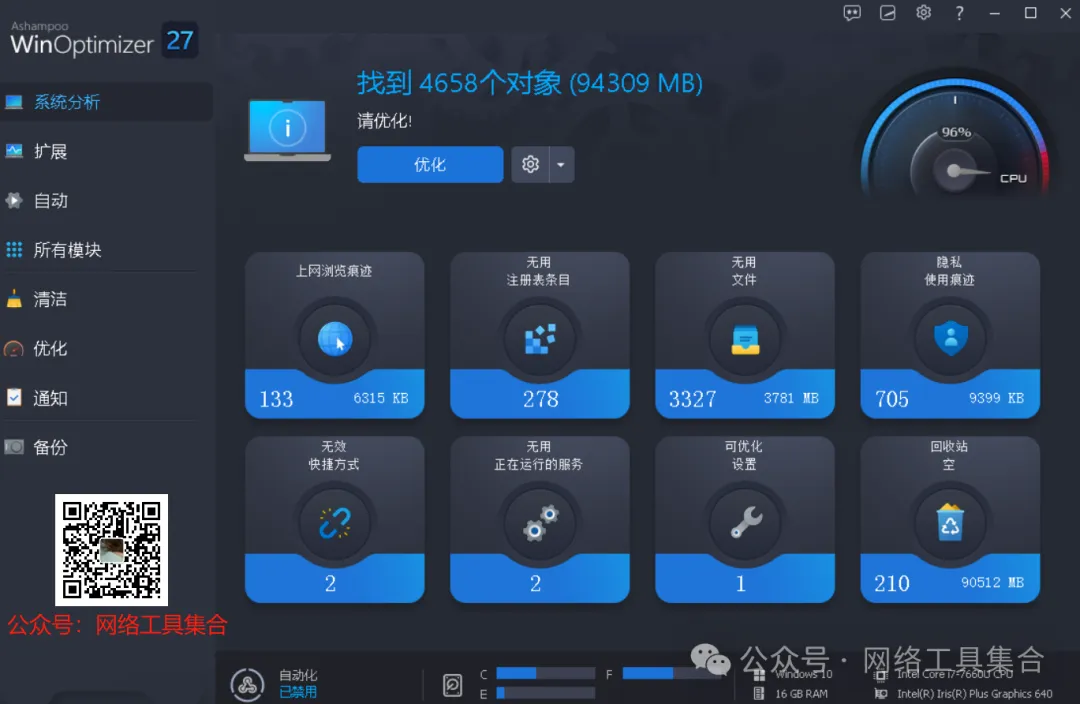This screenshot has width=1080, height=704.
Task: Click the 210 count in 回收站 card
Action: 891,583
